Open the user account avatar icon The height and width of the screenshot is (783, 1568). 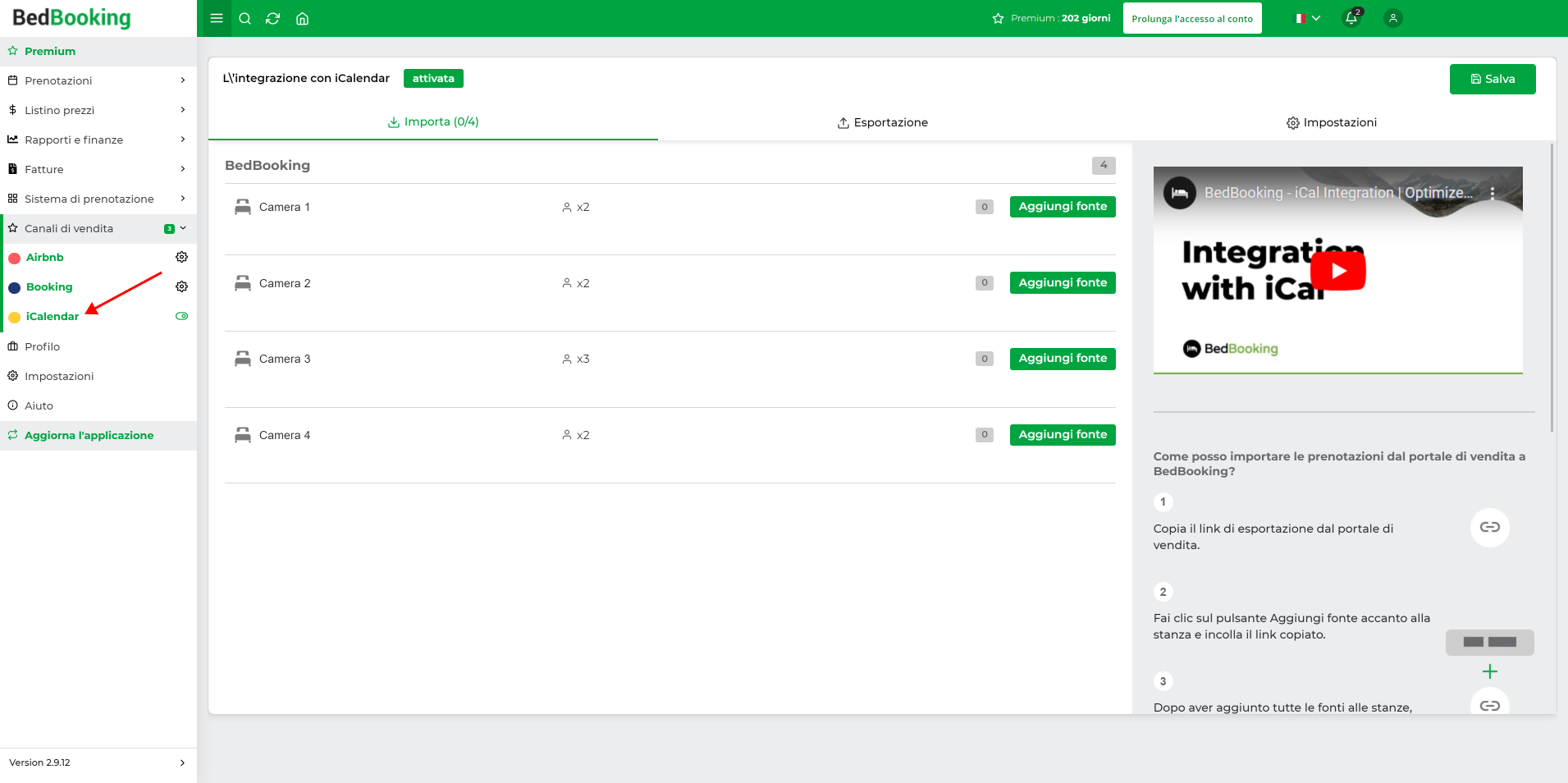pos(1392,18)
